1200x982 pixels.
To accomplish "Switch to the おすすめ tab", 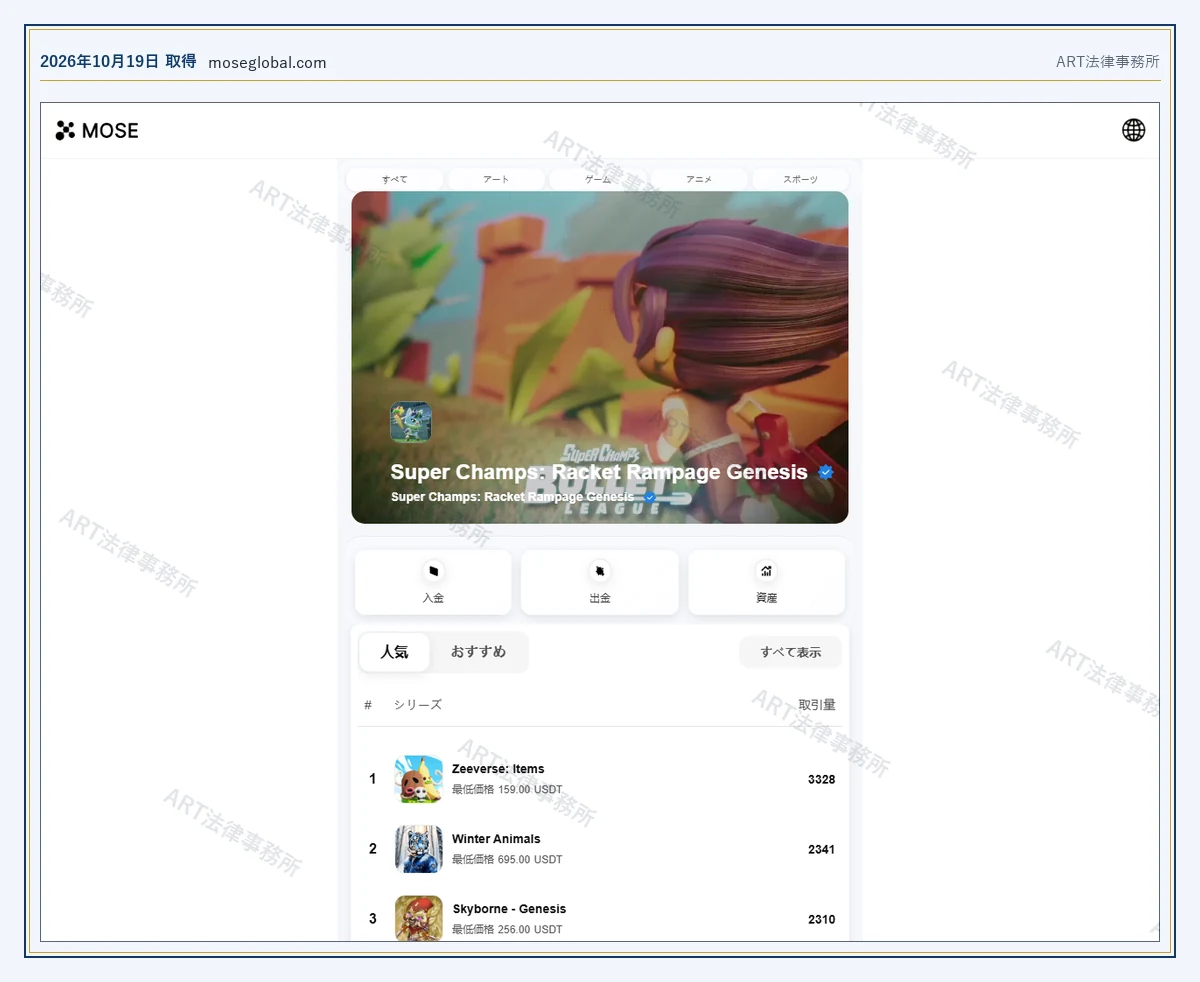I will coord(478,652).
